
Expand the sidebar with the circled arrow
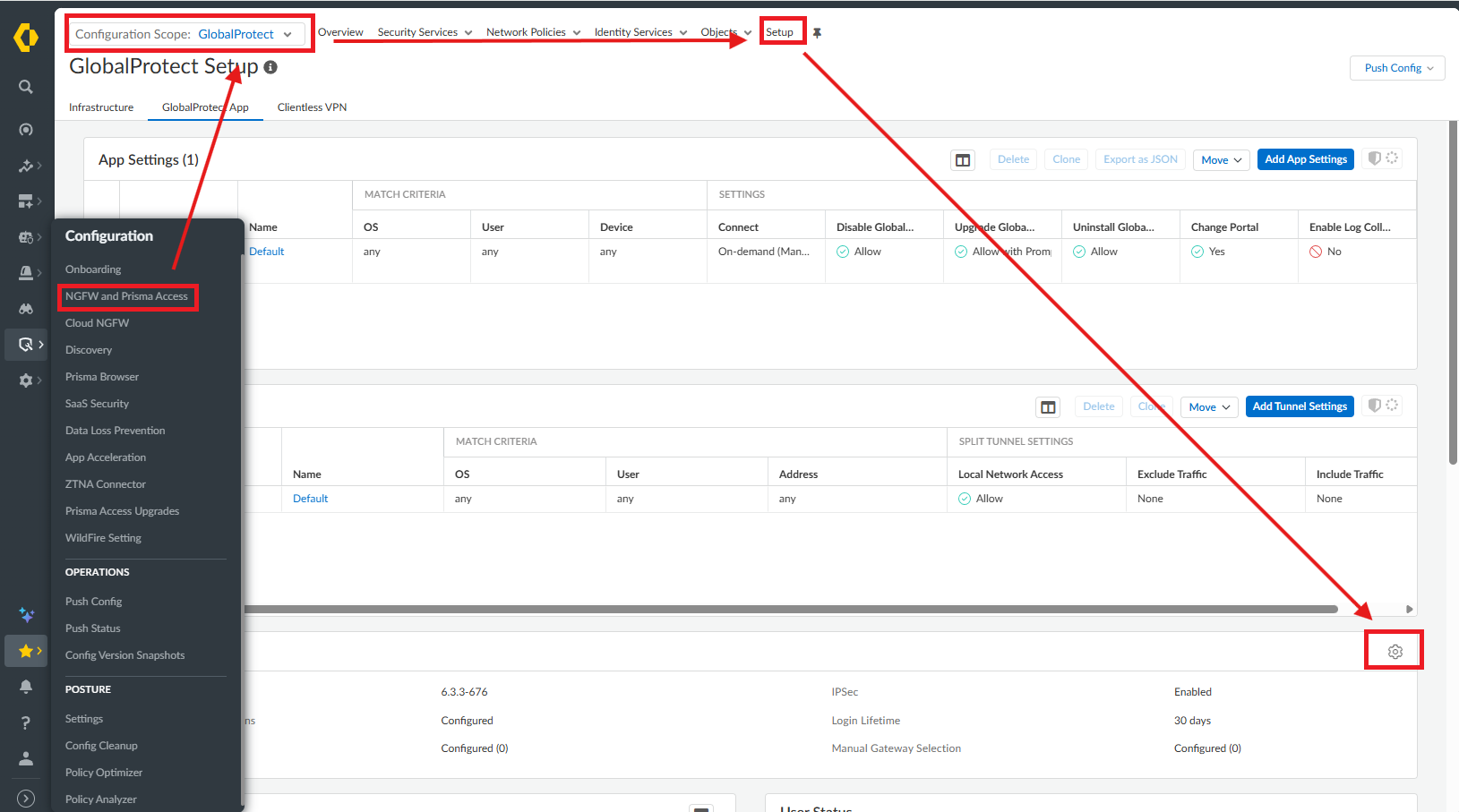26,799
